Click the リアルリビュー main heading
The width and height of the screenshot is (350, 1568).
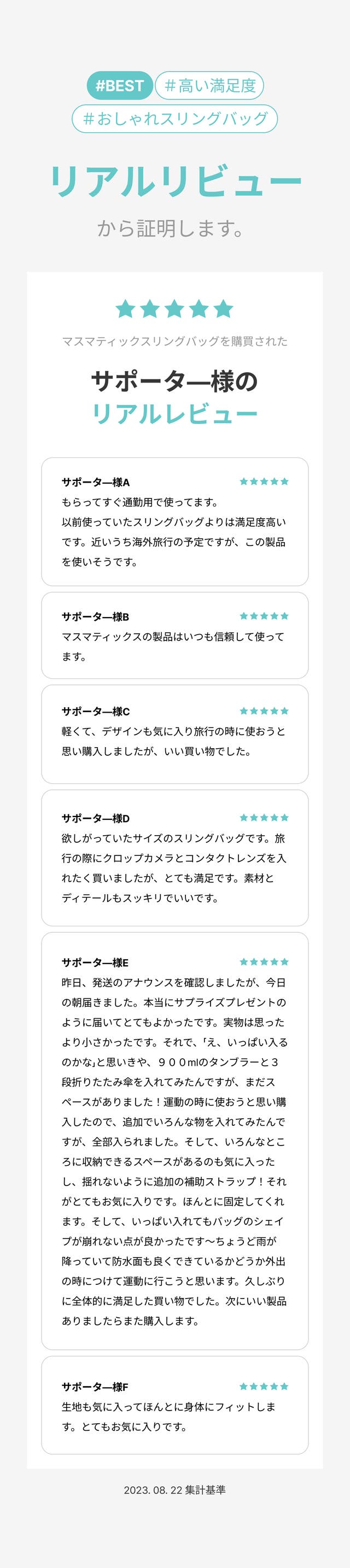(x=174, y=181)
